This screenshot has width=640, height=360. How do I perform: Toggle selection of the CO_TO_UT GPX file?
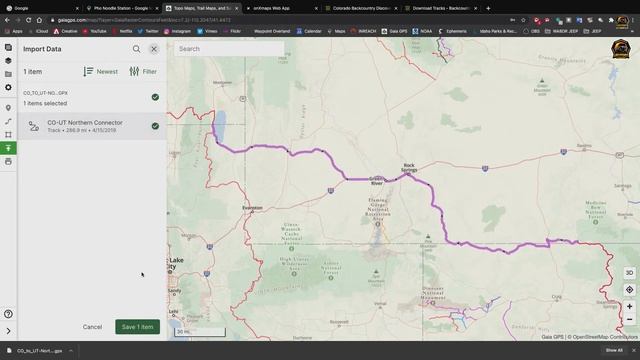point(155,97)
